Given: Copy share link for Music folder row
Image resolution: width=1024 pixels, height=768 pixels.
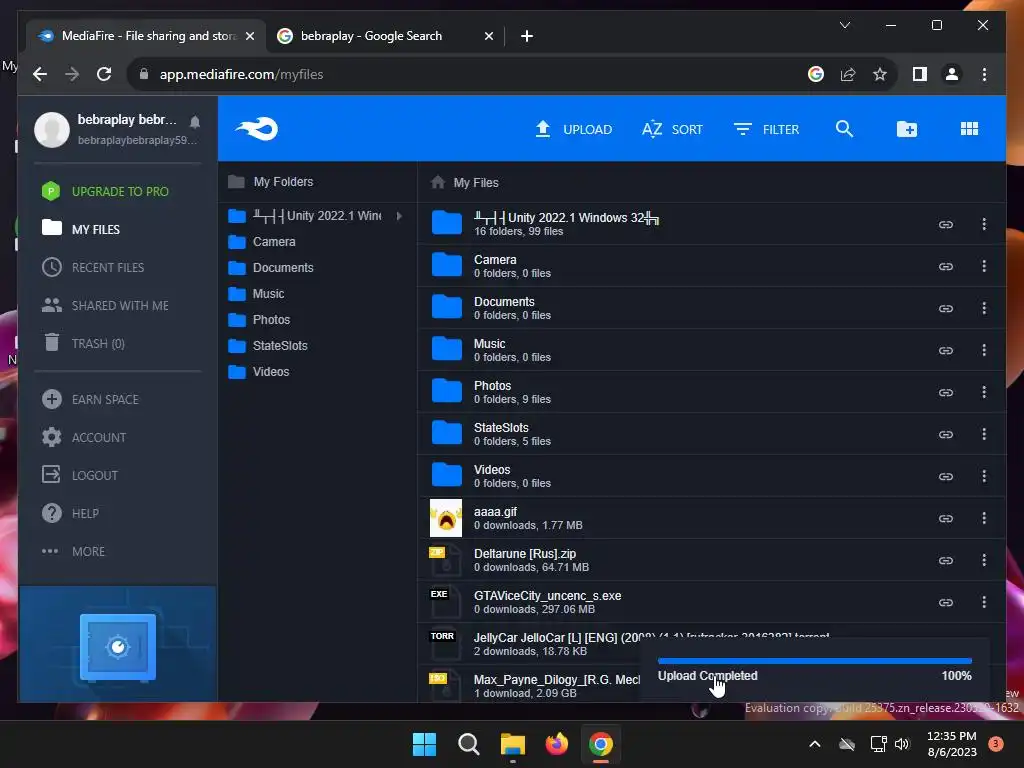Looking at the screenshot, I should (x=946, y=350).
